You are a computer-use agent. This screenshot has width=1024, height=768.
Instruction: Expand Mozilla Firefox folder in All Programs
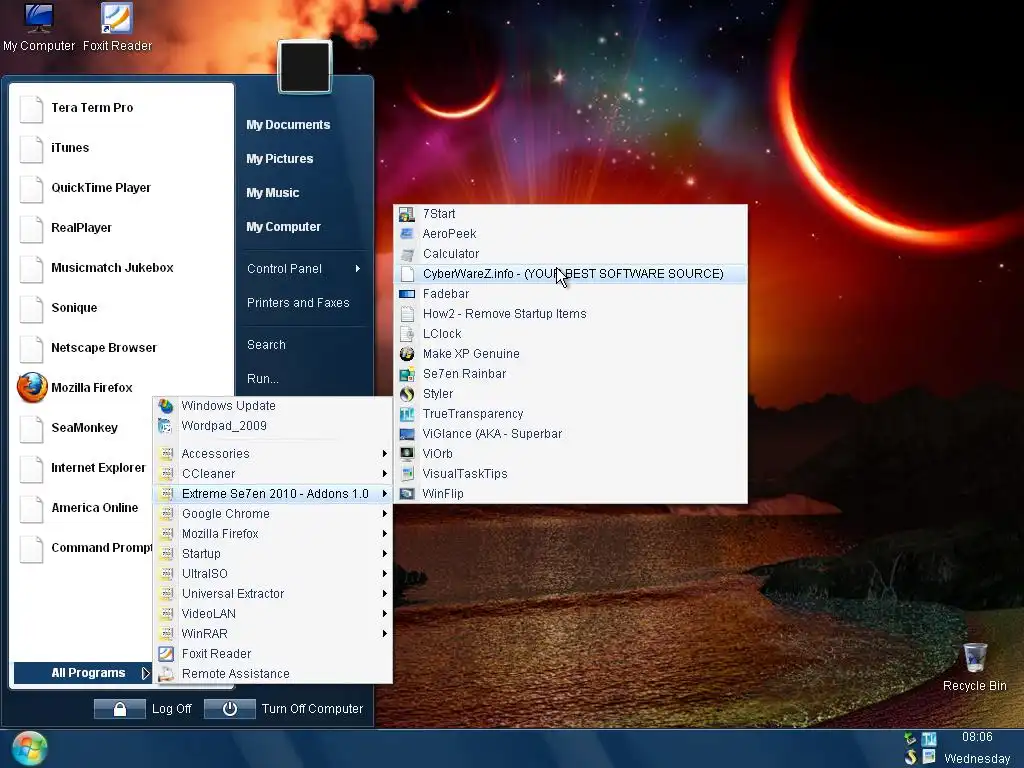(273, 534)
